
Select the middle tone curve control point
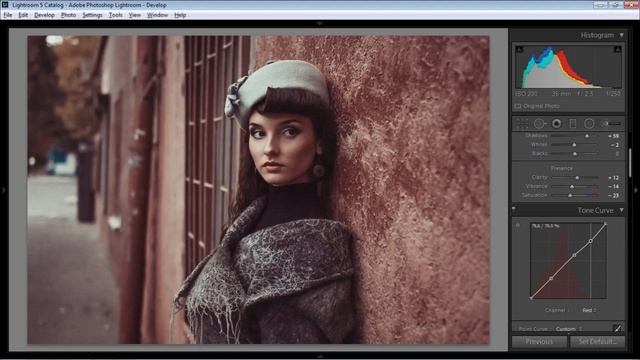[x=574, y=255]
